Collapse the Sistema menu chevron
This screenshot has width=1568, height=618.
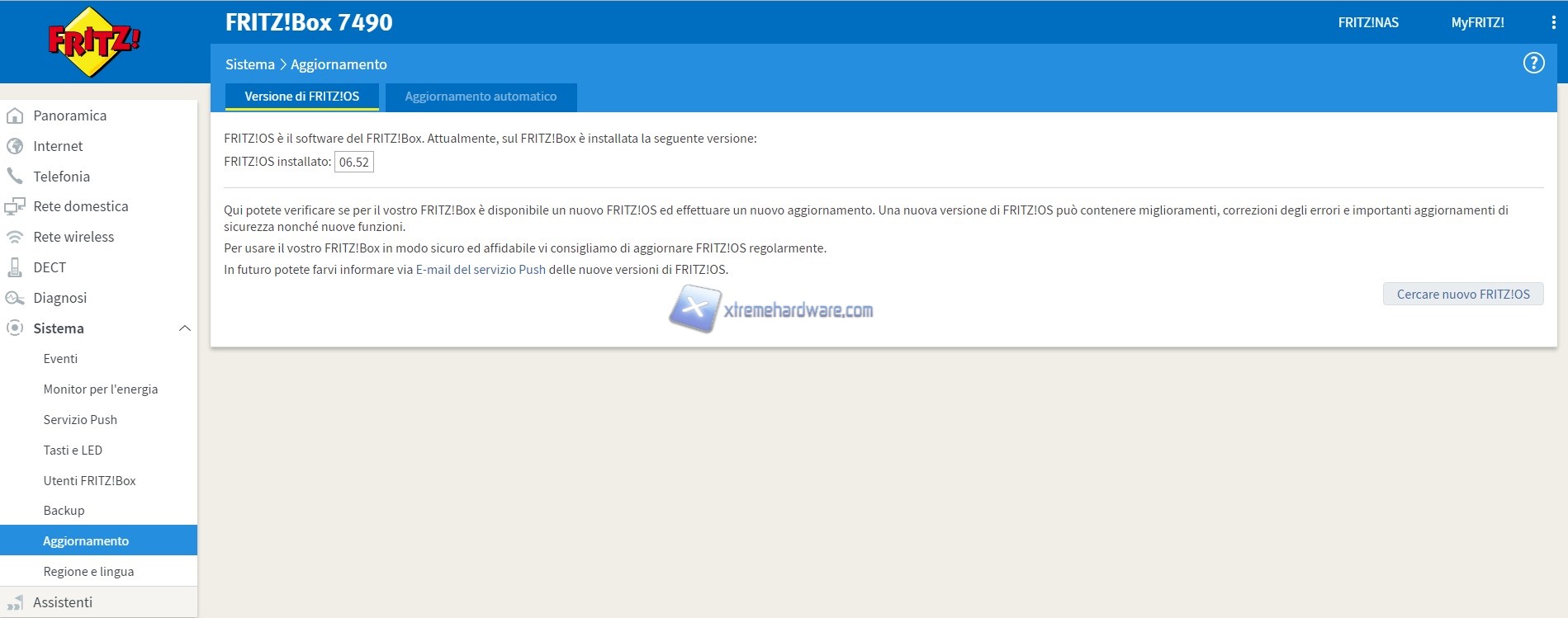tap(185, 328)
